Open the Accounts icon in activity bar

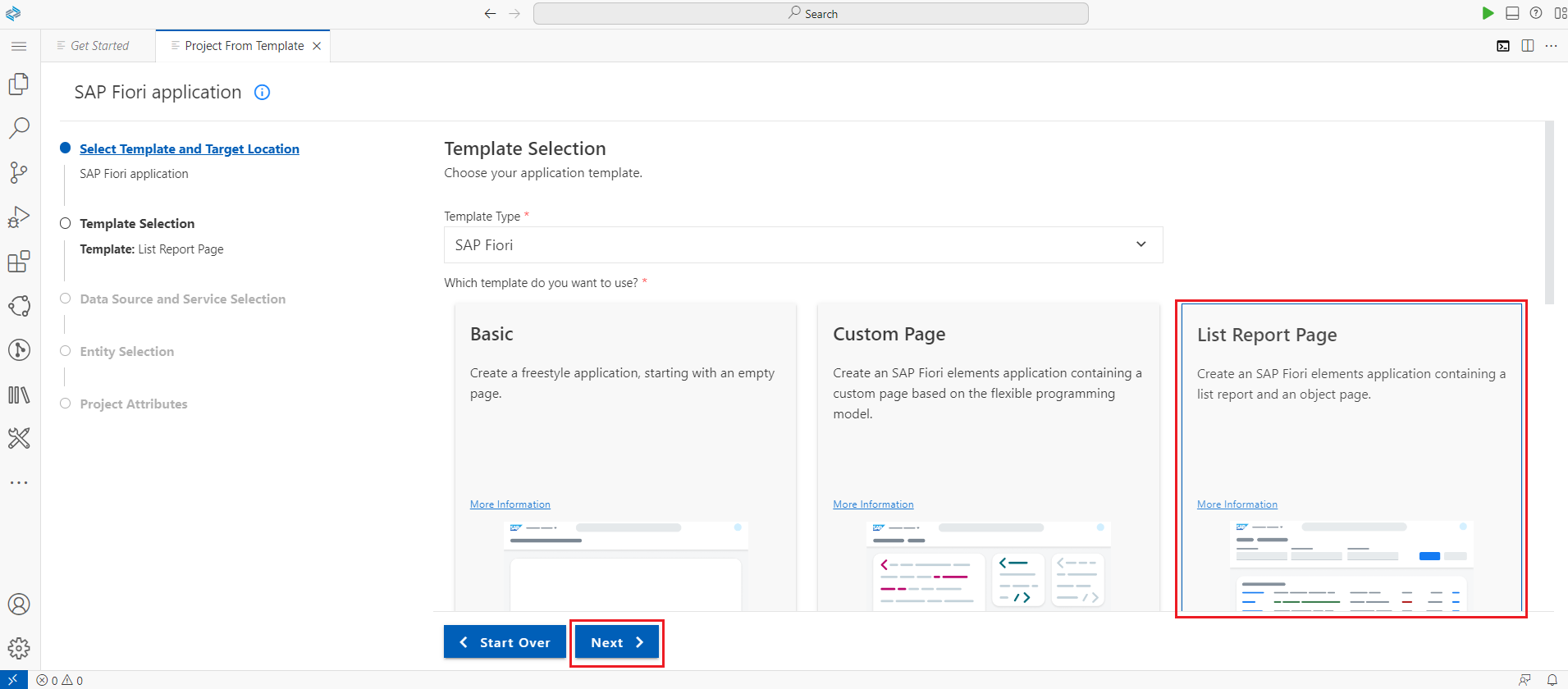pyautogui.click(x=19, y=605)
